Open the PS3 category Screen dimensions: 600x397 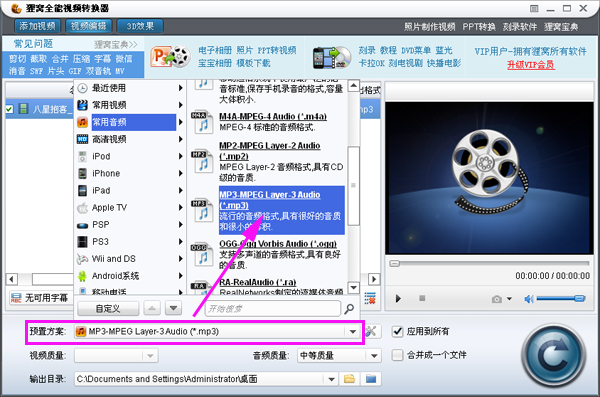130,242
